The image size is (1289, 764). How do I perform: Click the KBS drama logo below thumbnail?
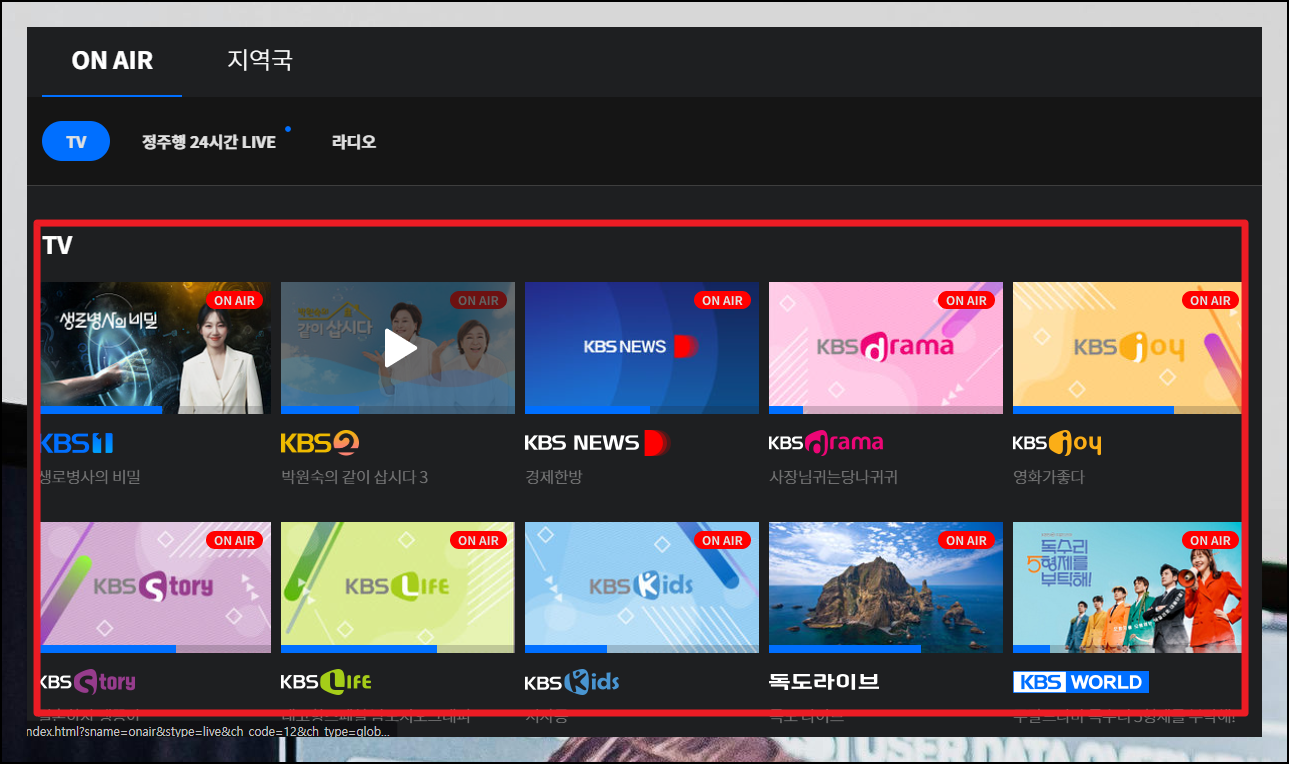(x=826, y=442)
